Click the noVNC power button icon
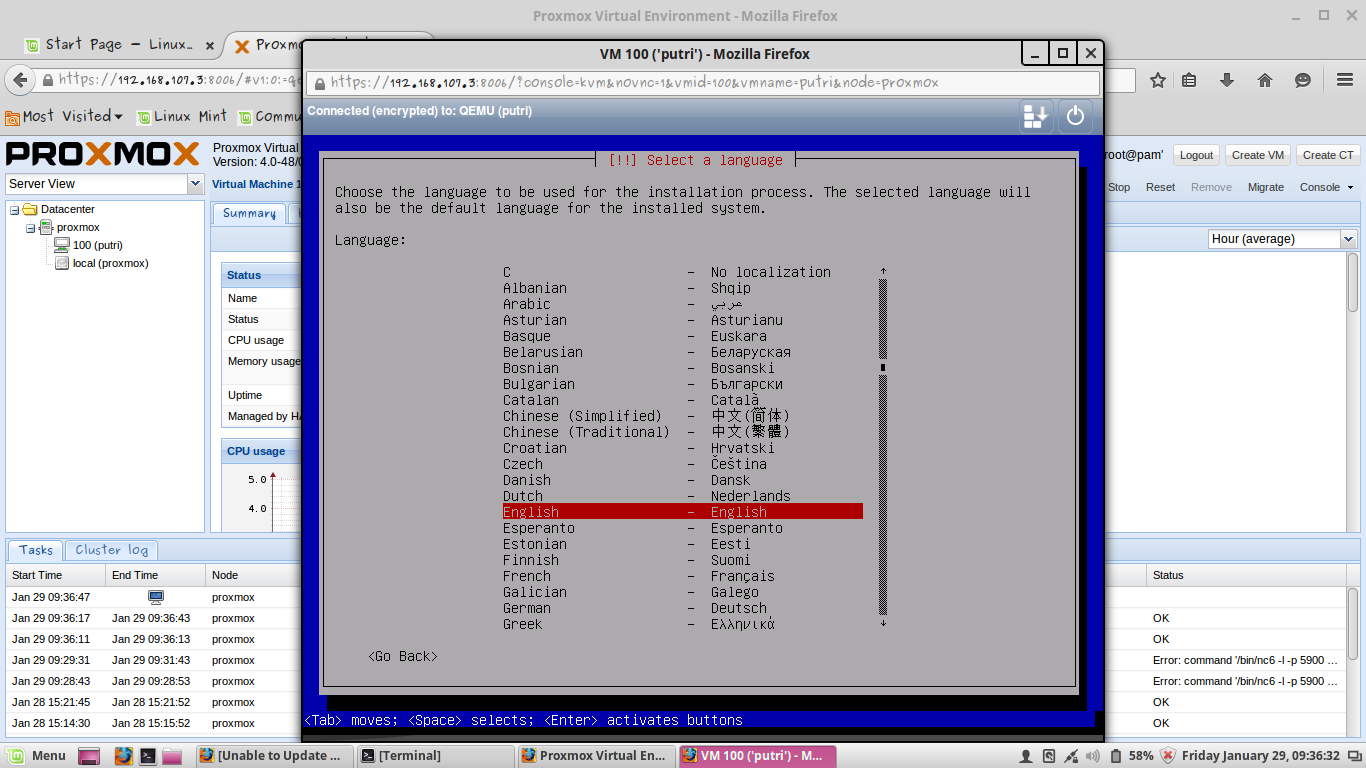Viewport: 1366px width, 768px height. (1075, 116)
